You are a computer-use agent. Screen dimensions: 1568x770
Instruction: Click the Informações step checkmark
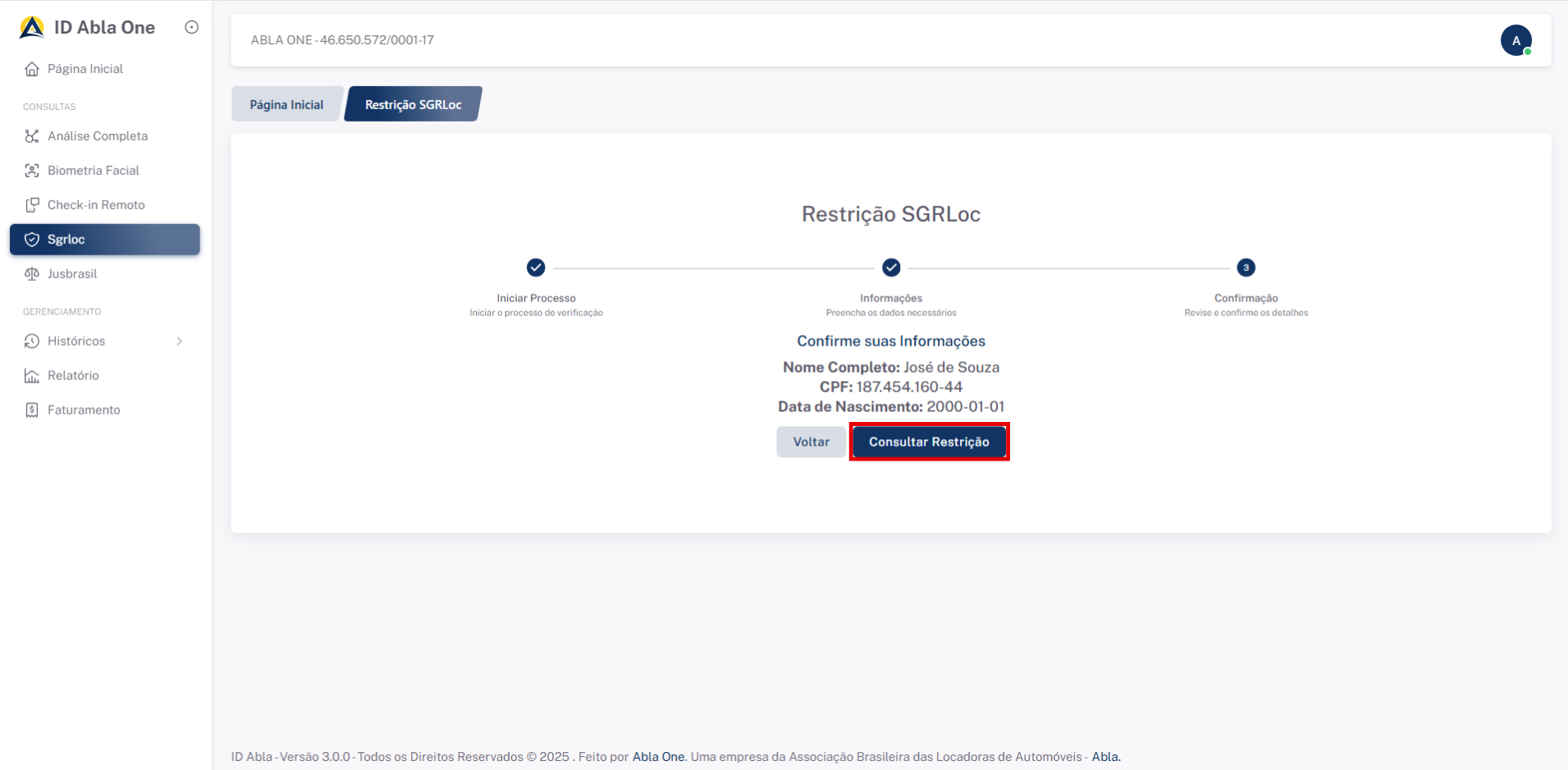pyautogui.click(x=891, y=268)
